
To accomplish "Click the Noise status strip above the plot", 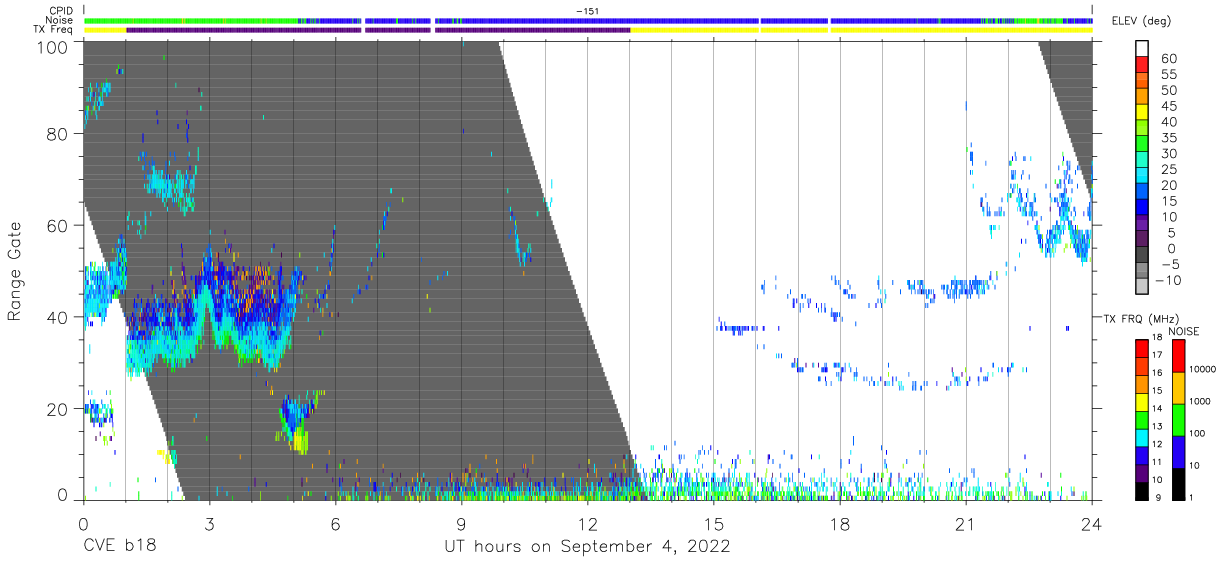I will pos(588,20).
